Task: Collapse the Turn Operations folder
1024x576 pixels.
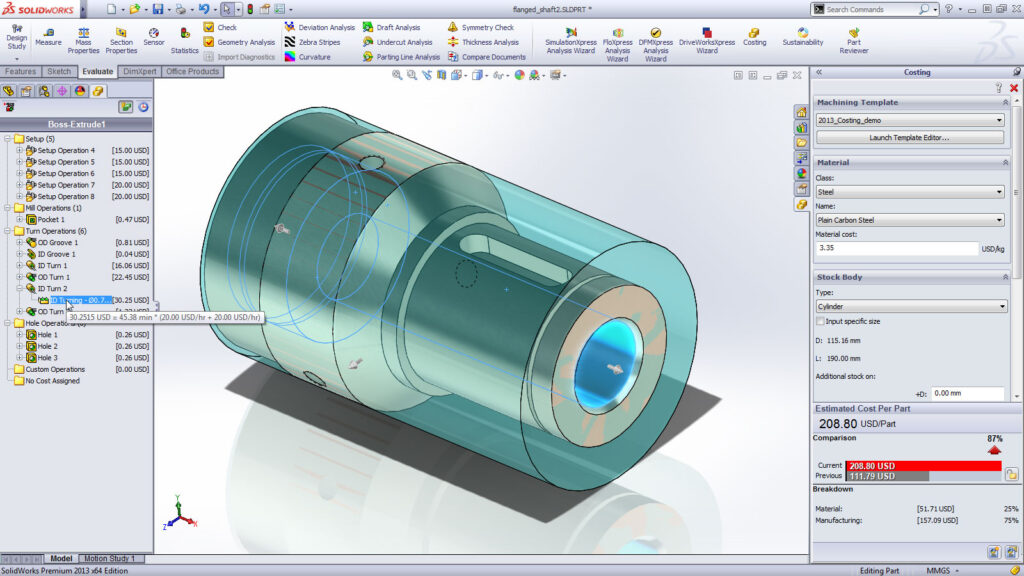Action: [x=8, y=232]
